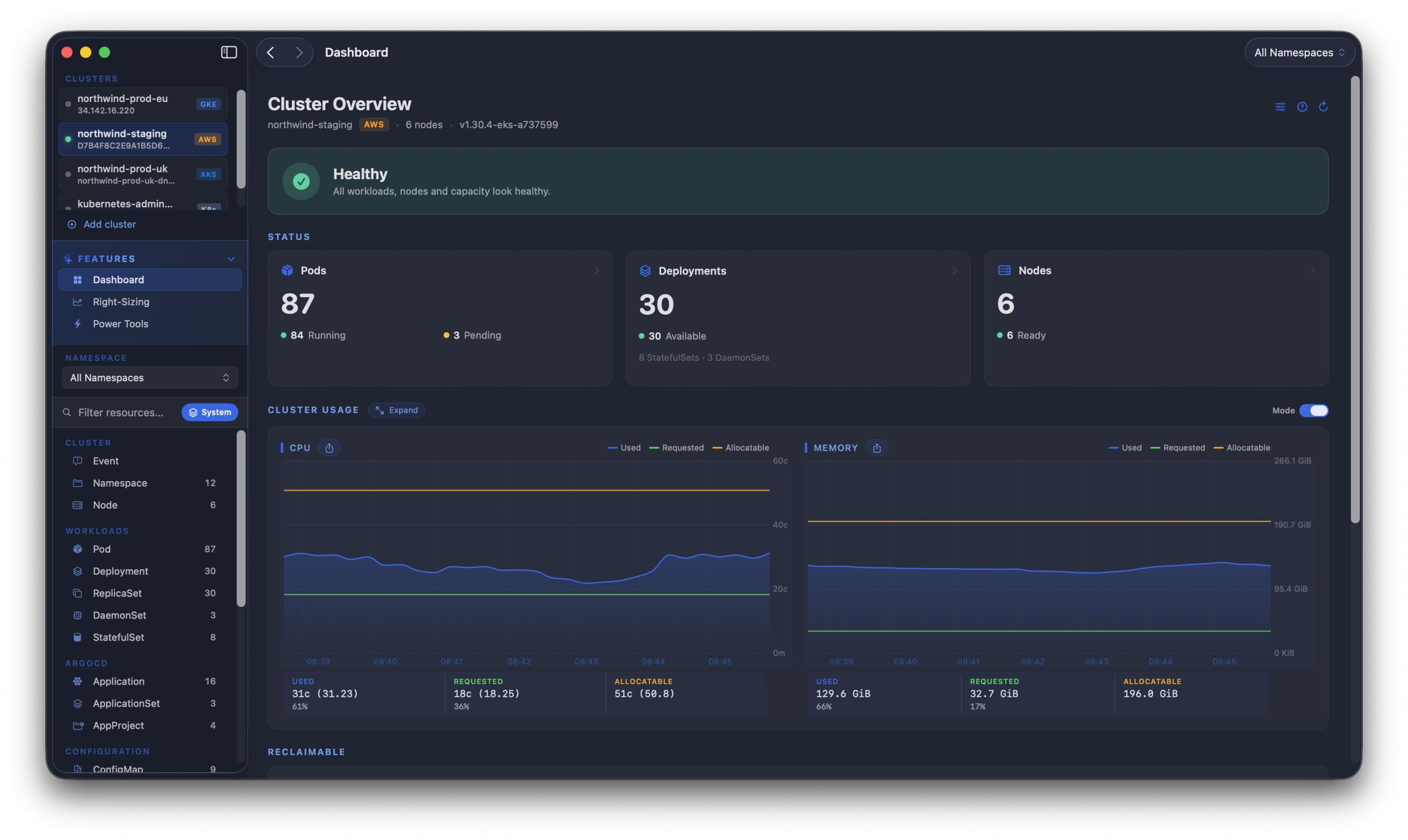1408x840 pixels.
Task: Click the ArgoCD Application icon
Action: (x=78, y=682)
